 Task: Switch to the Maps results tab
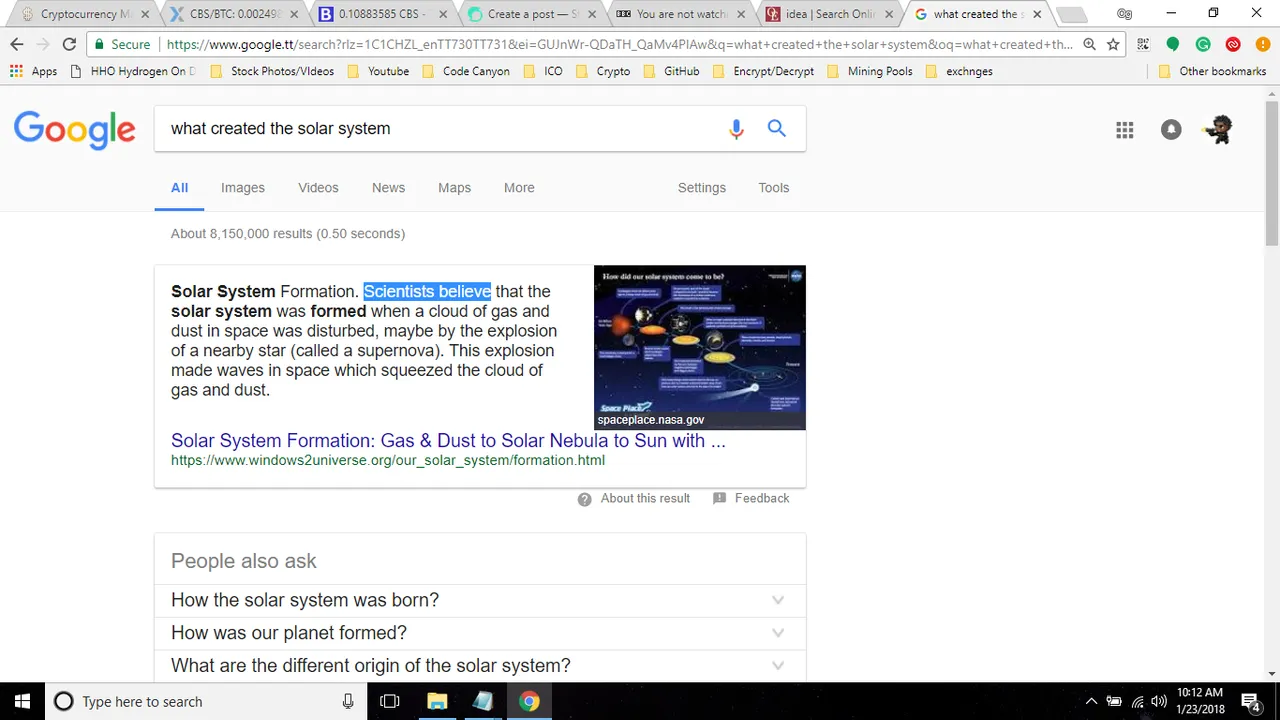pos(454,188)
